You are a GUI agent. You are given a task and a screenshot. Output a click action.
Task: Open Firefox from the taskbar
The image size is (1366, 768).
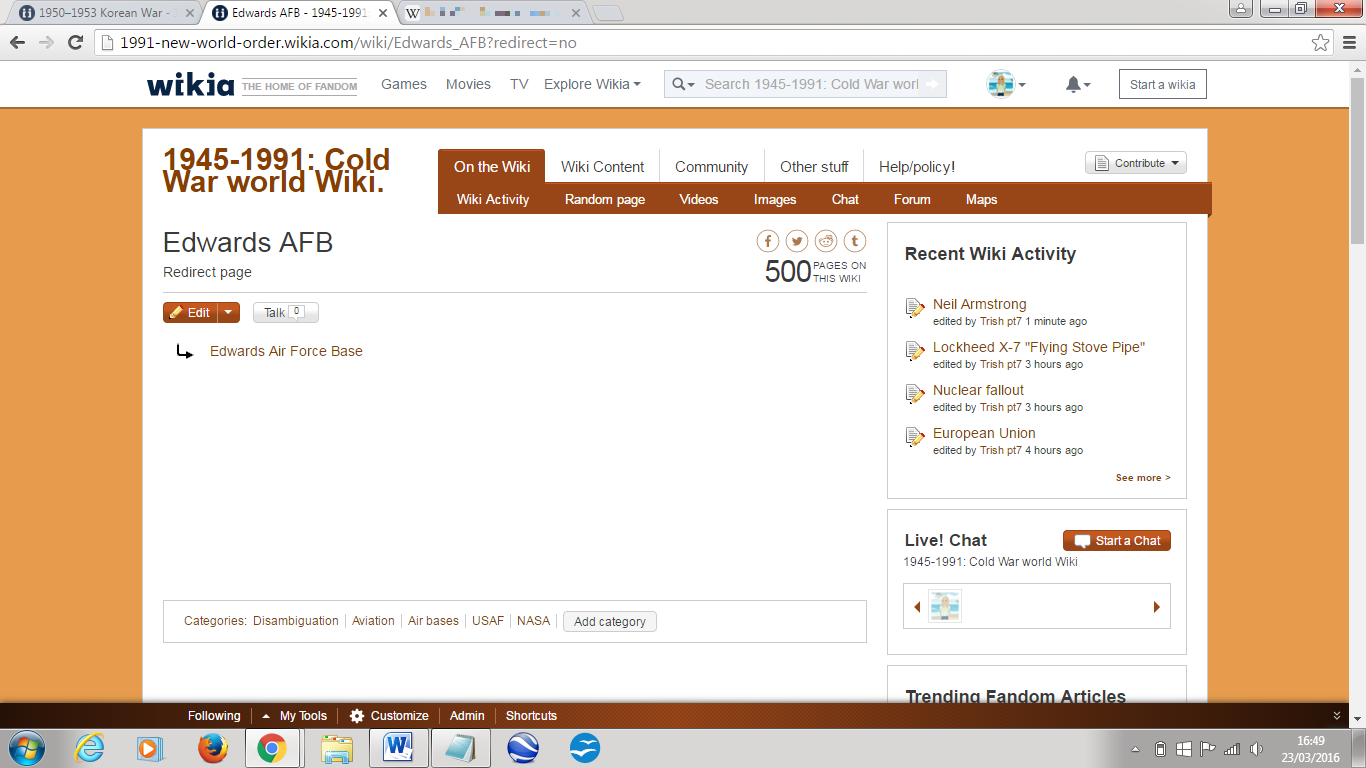click(212, 748)
